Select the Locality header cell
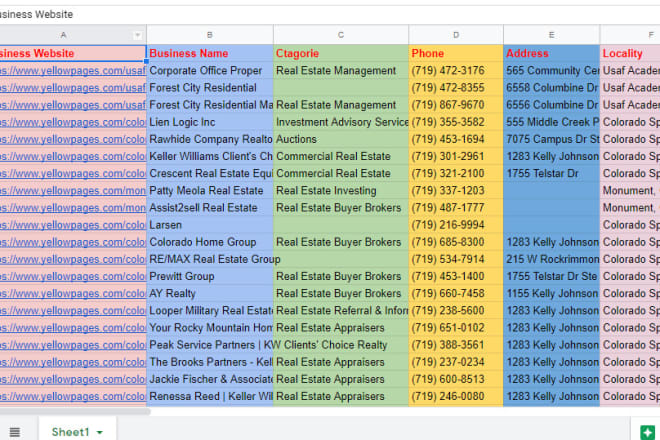This screenshot has height=440, width=660. click(x=630, y=53)
